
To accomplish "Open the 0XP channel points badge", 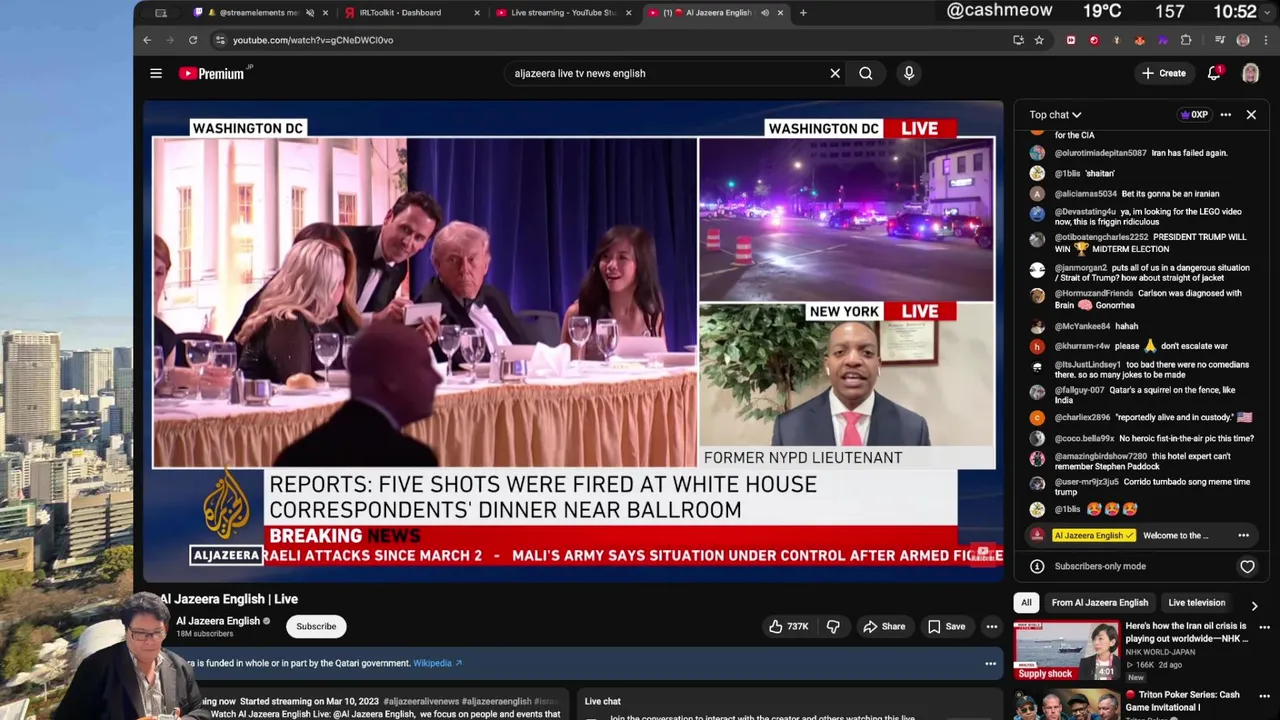I will pyautogui.click(x=1194, y=115).
